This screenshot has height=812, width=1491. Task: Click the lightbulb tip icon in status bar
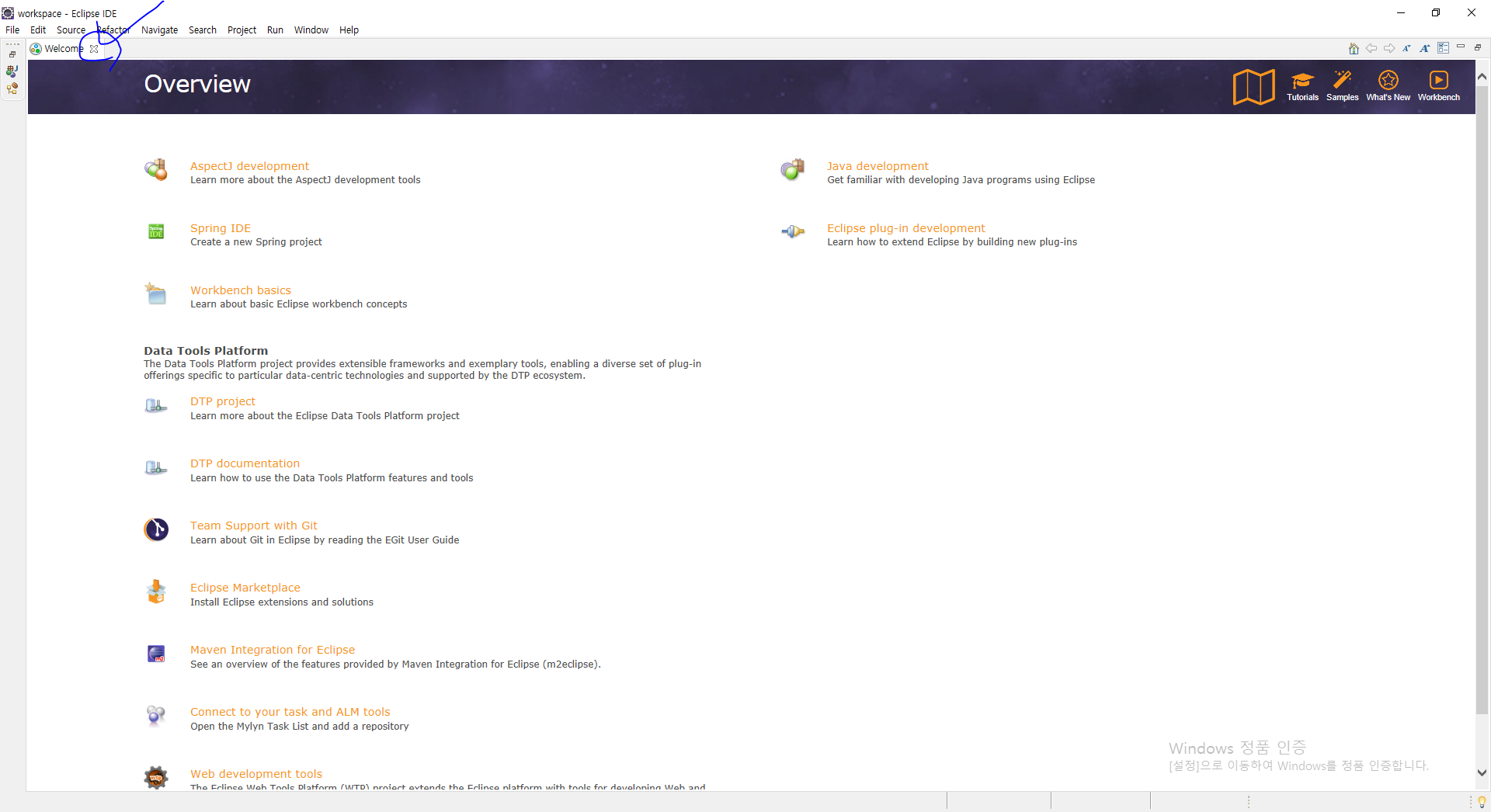point(1482,802)
